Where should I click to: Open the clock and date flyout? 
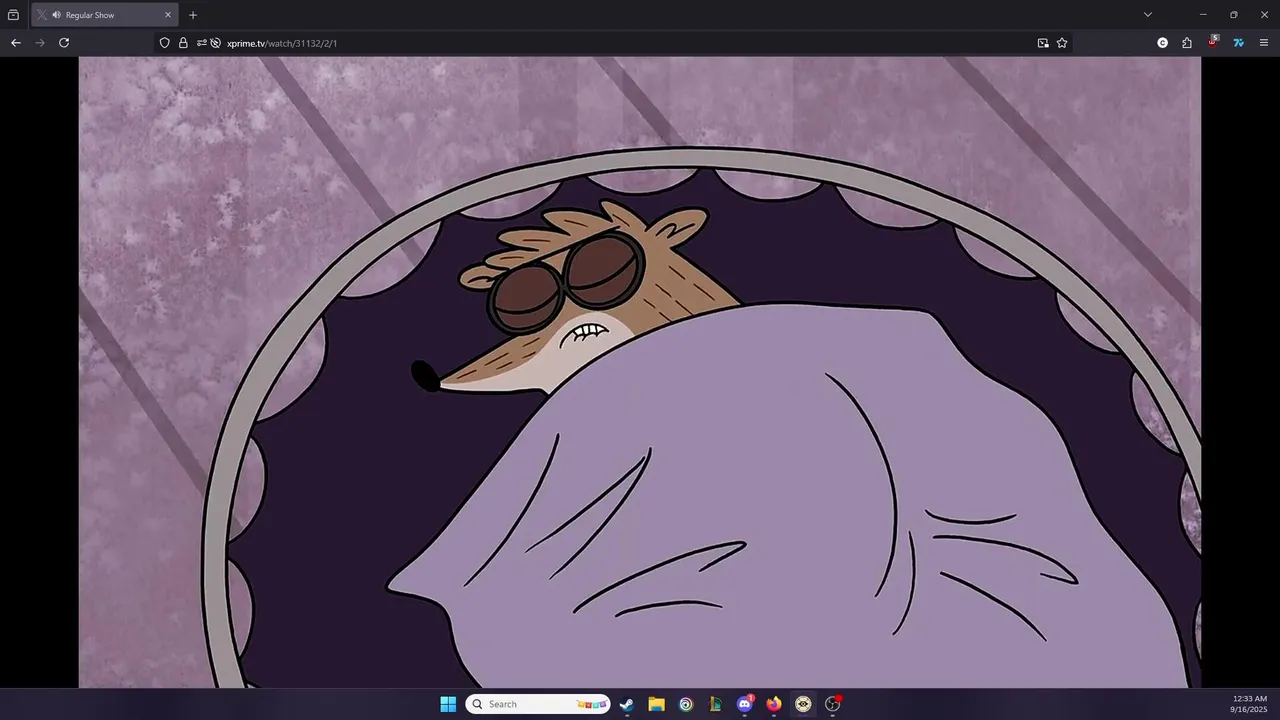tap(1250, 704)
